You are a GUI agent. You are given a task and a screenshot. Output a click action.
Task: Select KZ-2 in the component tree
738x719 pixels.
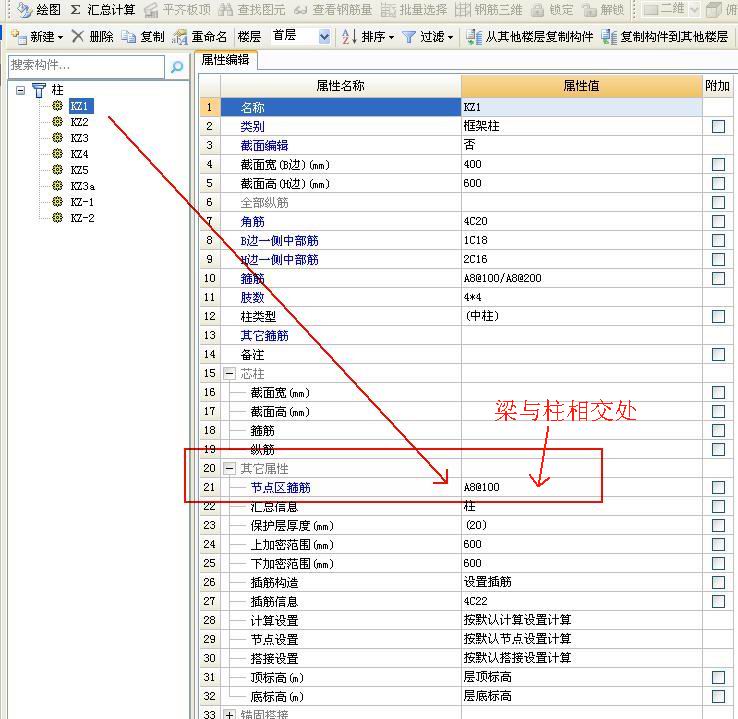82,218
